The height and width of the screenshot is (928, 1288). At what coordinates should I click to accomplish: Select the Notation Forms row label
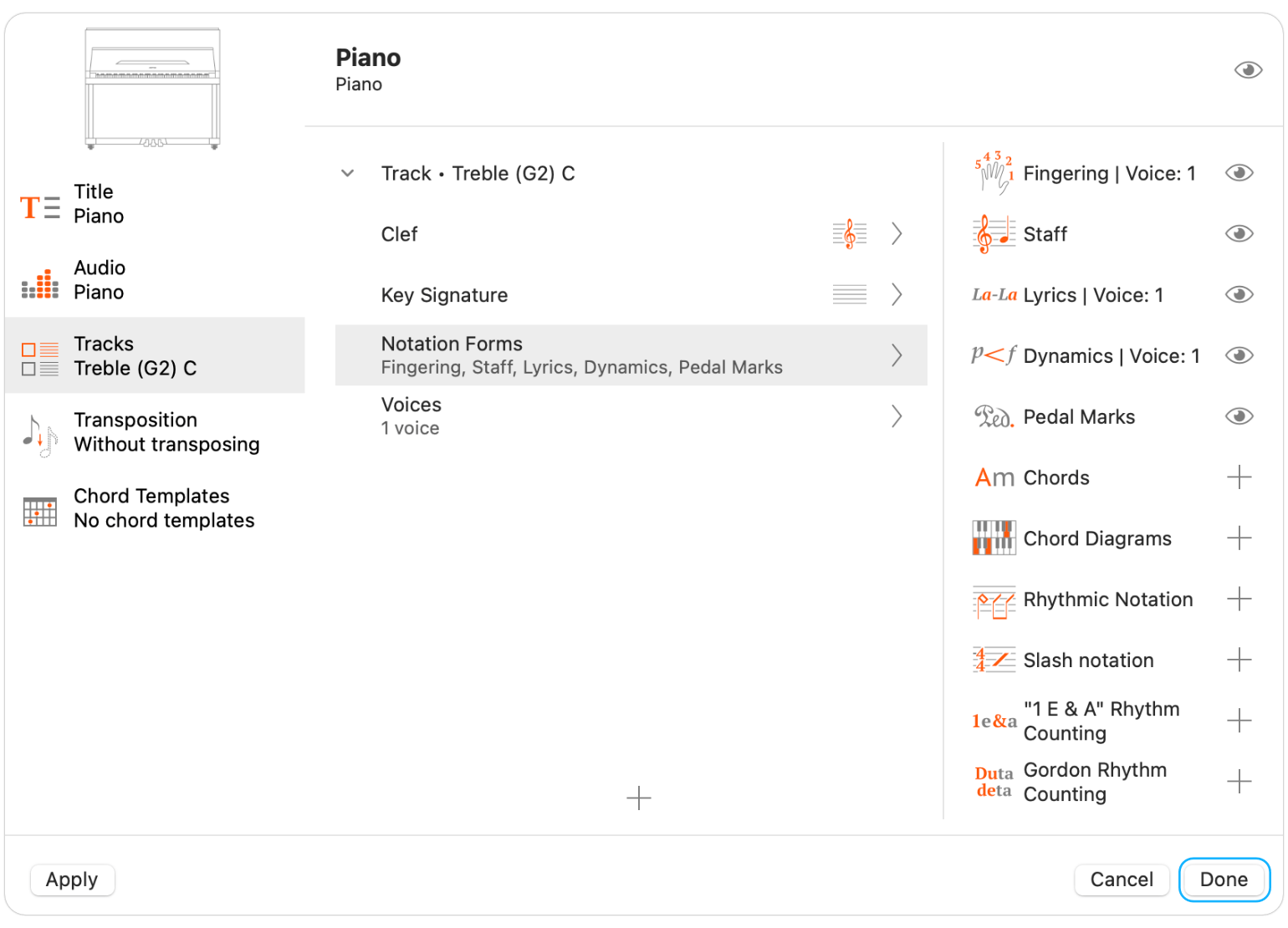452,344
